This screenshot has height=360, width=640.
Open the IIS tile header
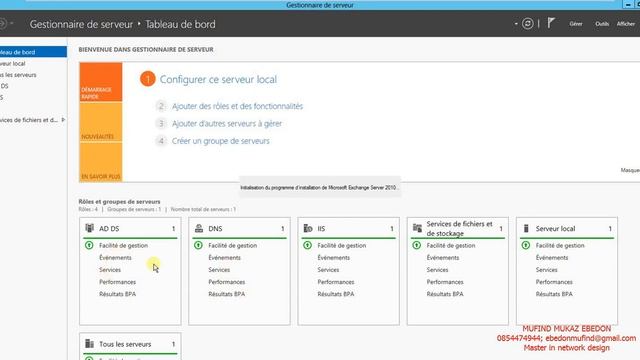[349, 228]
